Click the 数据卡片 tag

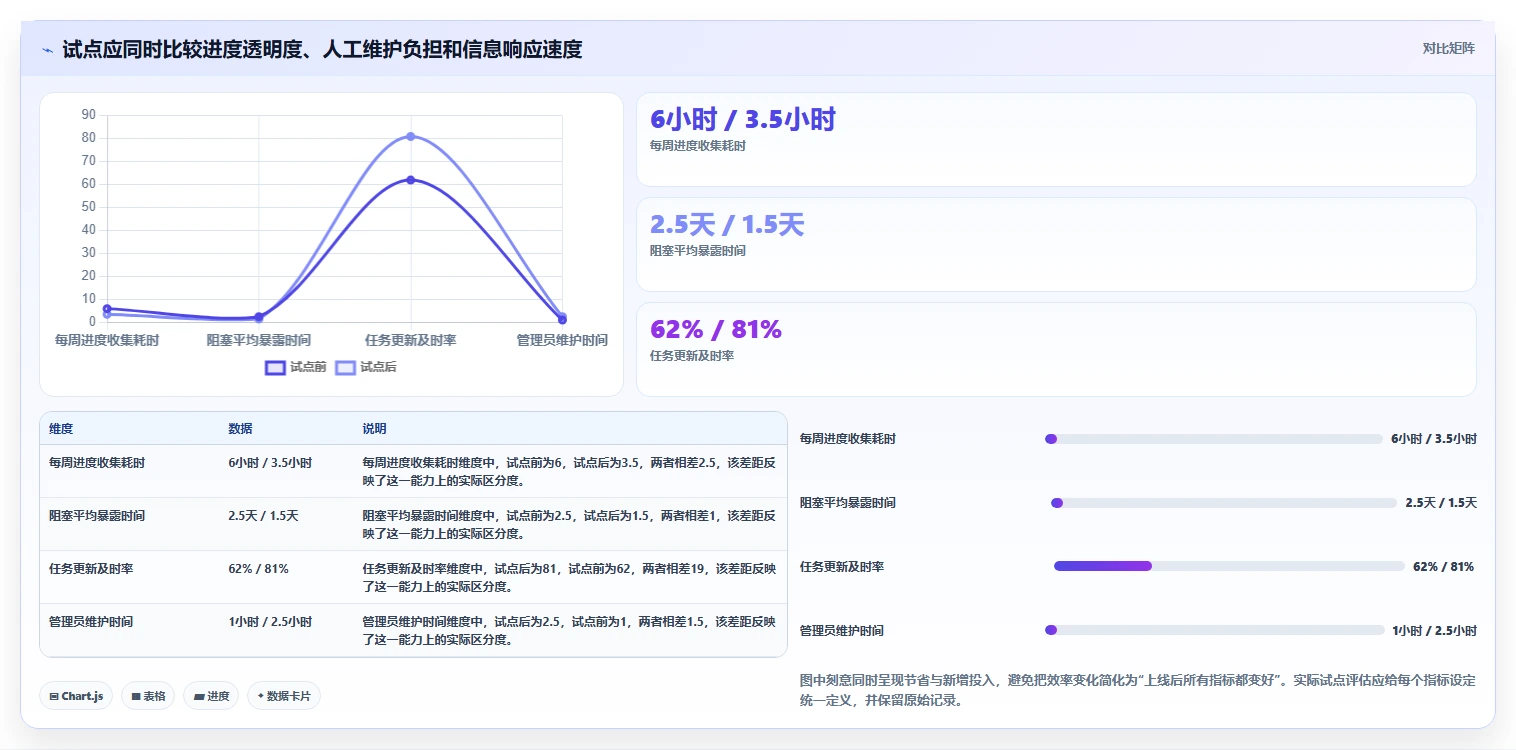tap(284, 696)
